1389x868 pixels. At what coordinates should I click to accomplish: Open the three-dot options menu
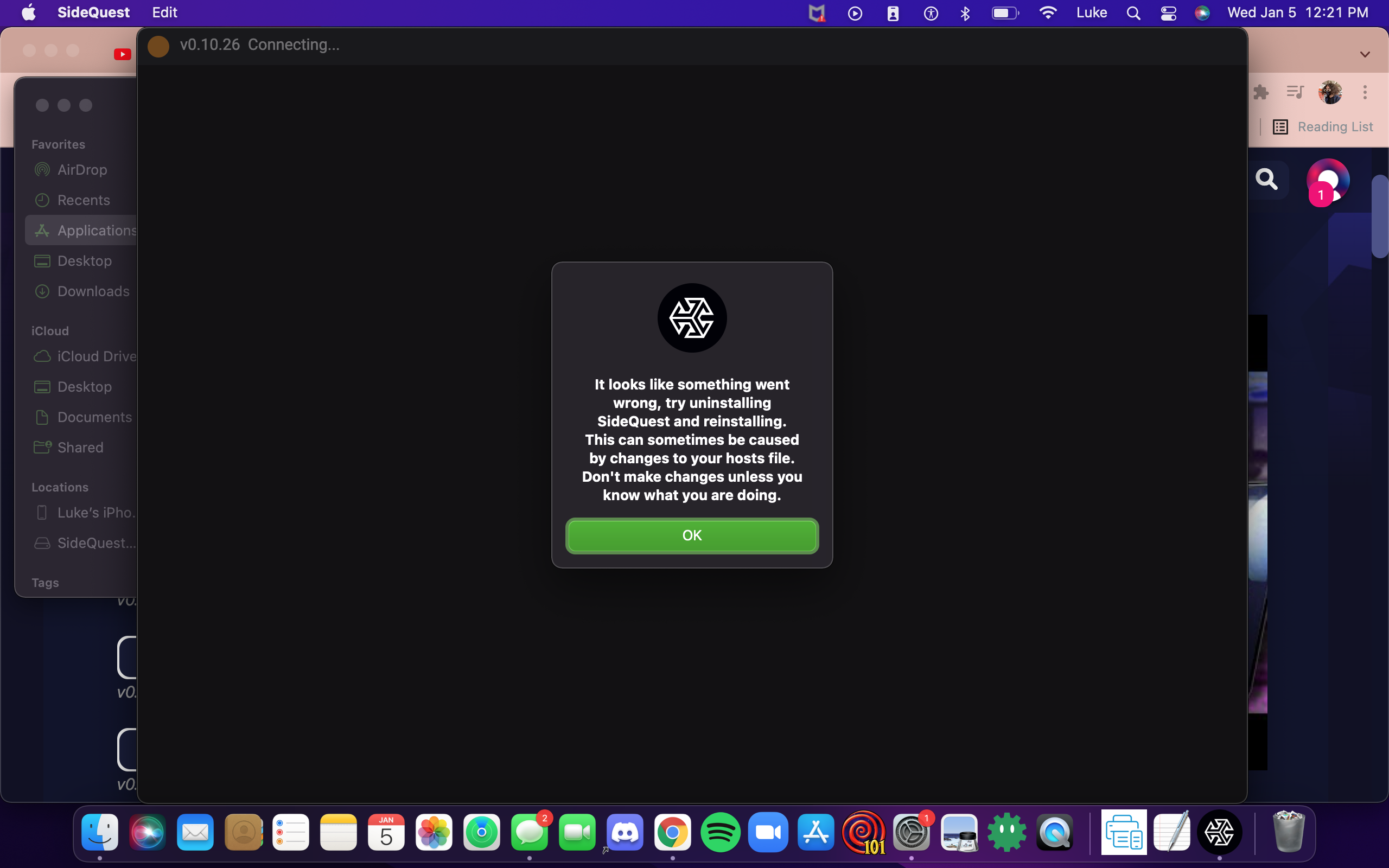coord(1366,92)
